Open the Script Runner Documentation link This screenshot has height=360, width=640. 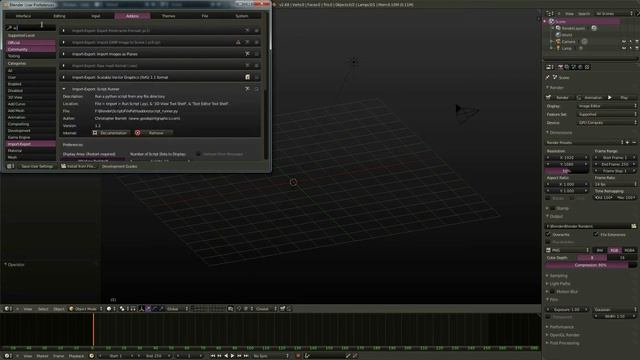click(110, 133)
